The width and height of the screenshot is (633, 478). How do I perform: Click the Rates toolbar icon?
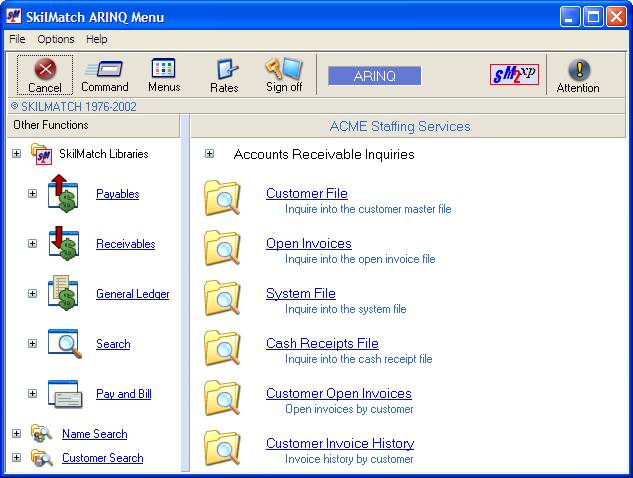[x=226, y=69]
